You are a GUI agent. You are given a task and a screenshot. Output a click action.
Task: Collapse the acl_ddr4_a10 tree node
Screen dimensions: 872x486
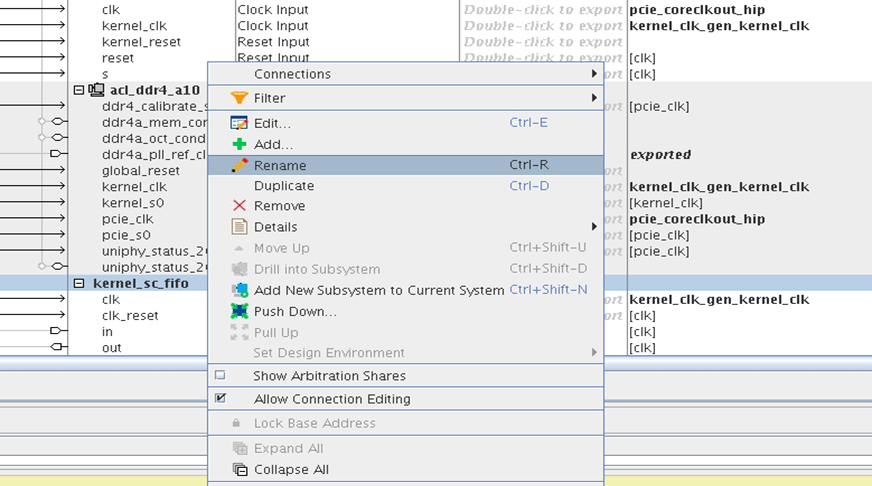79,90
